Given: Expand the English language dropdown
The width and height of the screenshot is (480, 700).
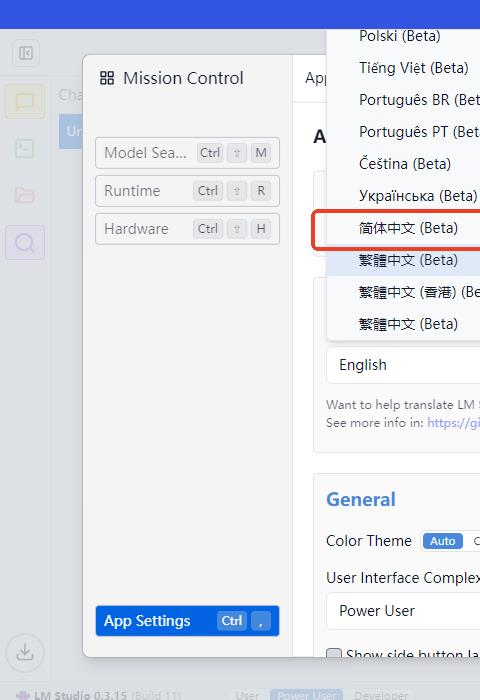Looking at the screenshot, I should pyautogui.click(x=403, y=365).
